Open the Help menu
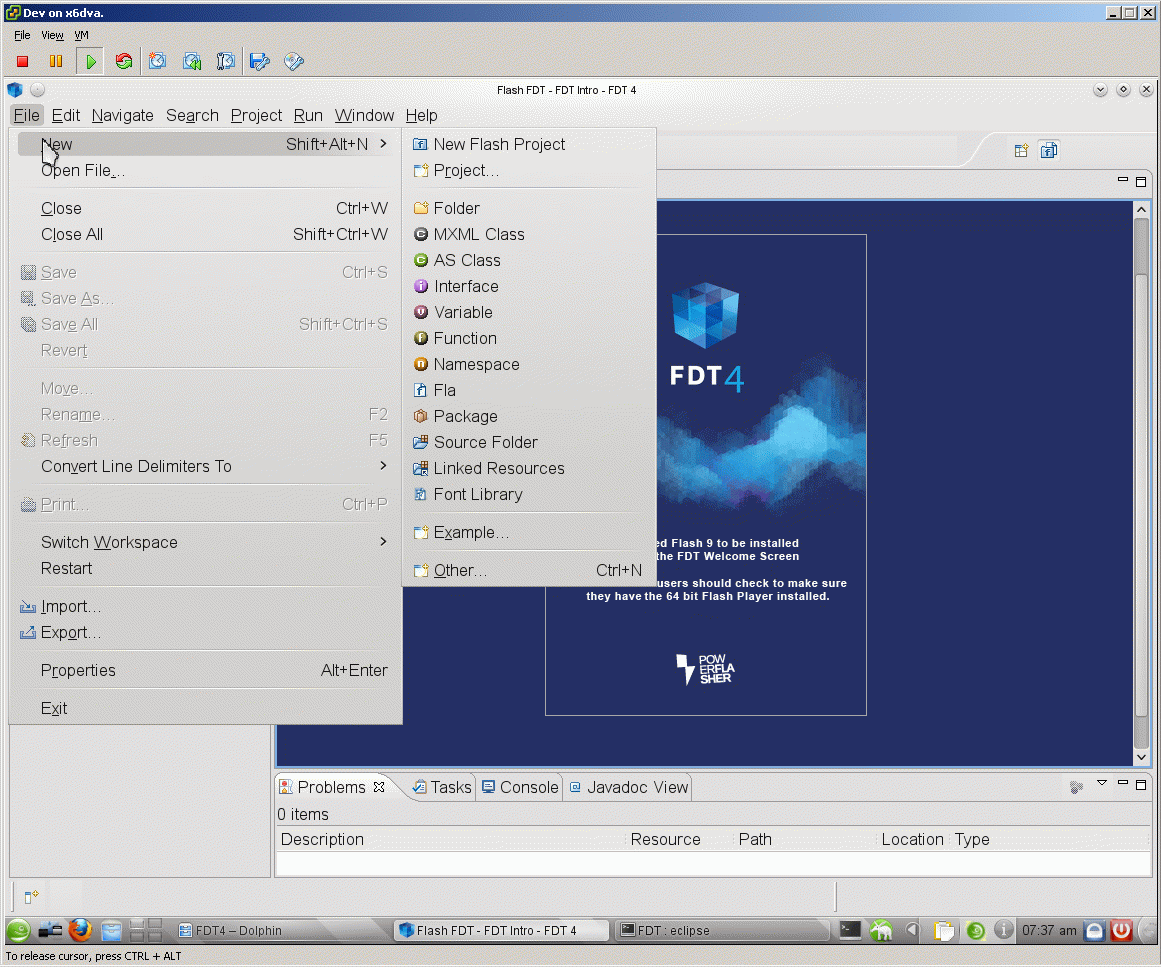Screen dimensions: 1161x967 (x=421, y=116)
